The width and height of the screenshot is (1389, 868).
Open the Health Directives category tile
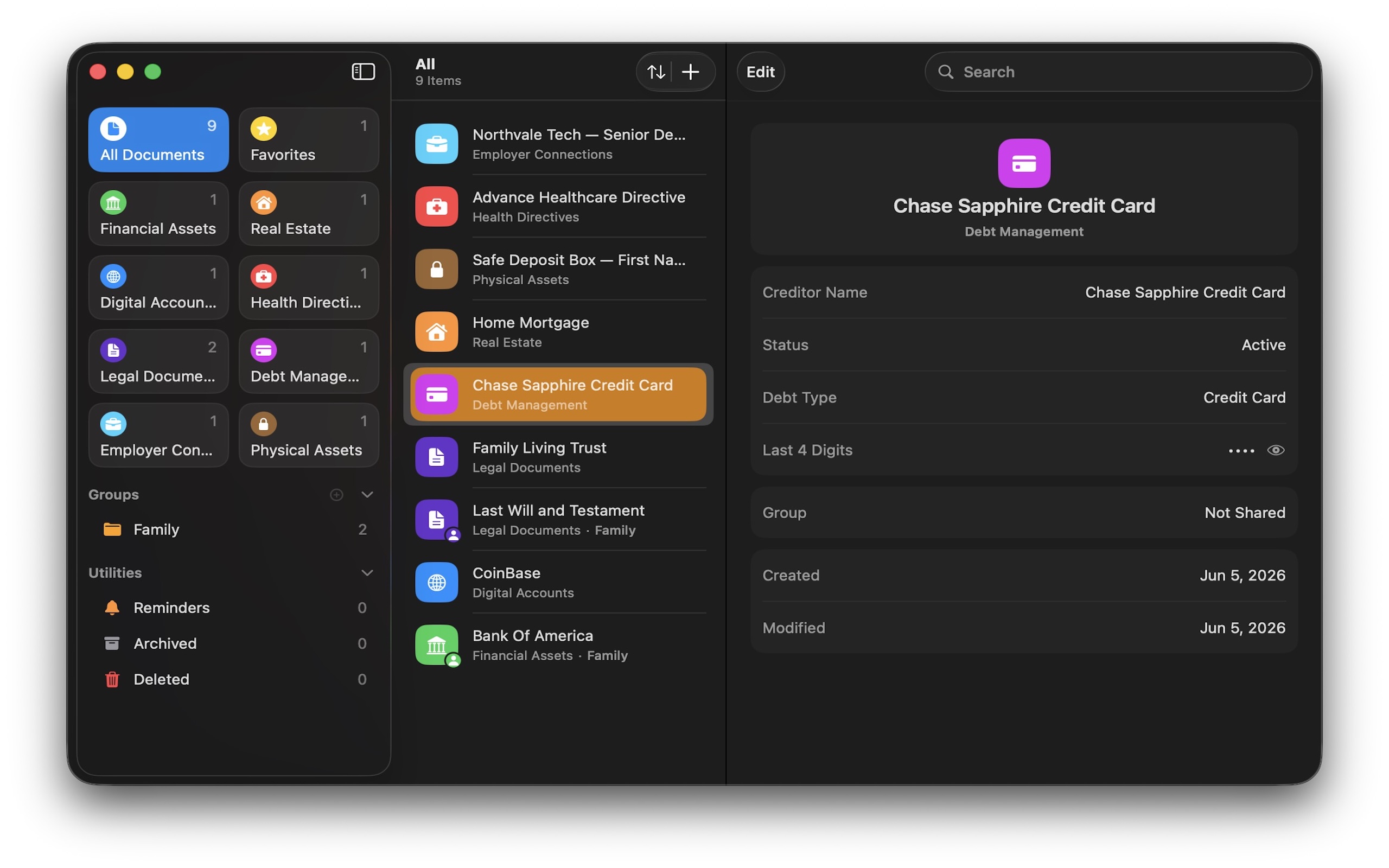pos(309,287)
